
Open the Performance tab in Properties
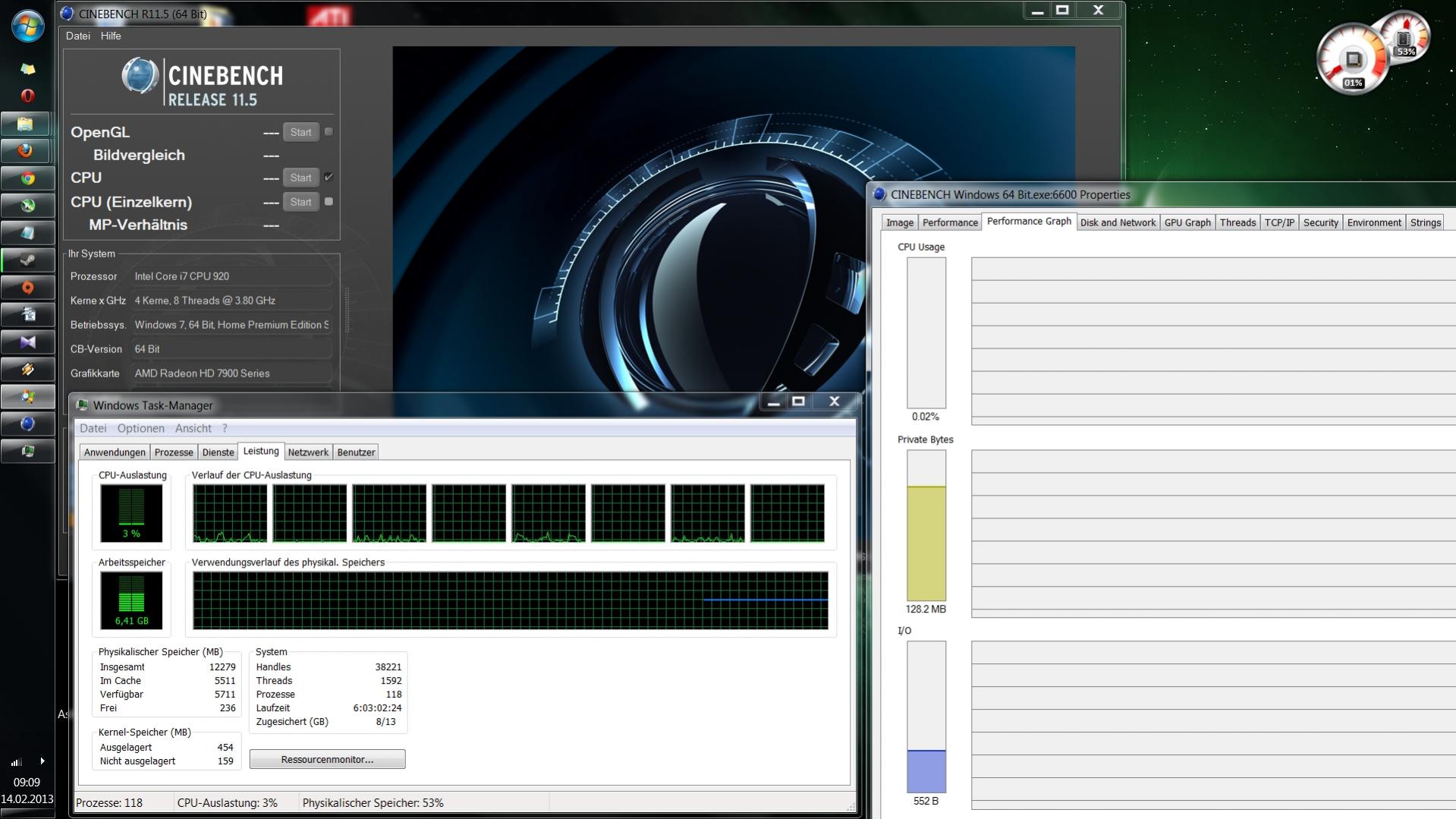[950, 222]
